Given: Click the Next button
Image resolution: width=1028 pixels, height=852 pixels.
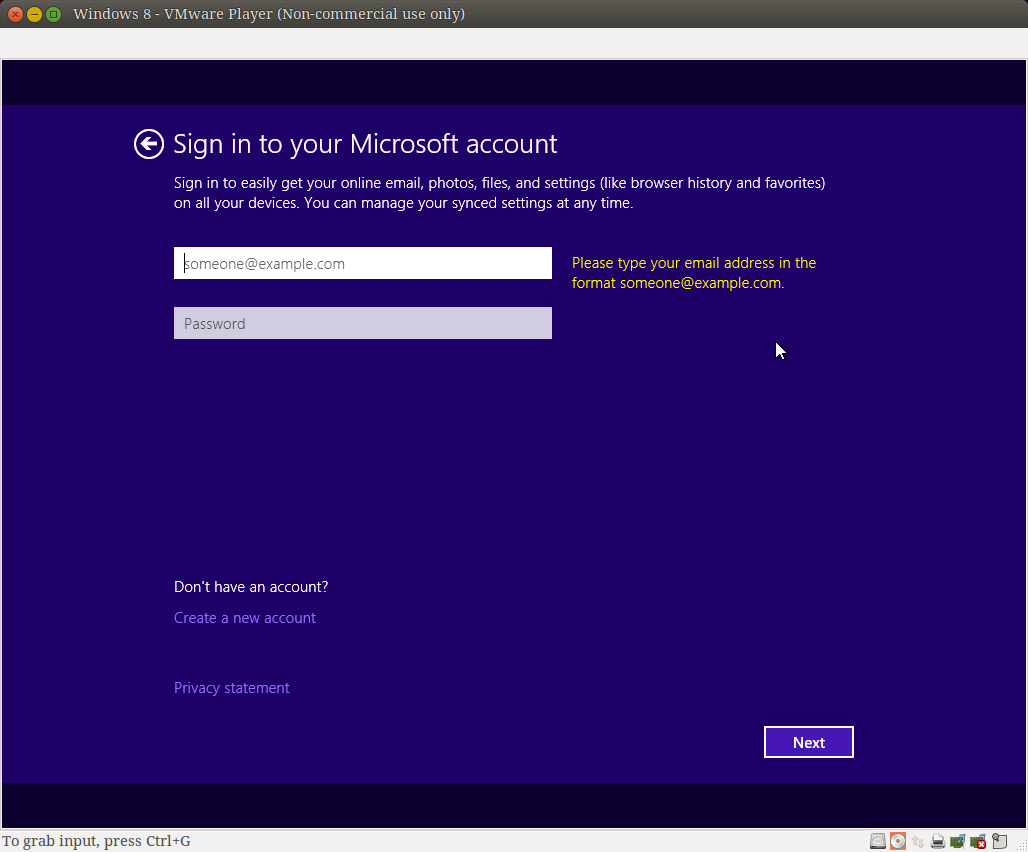Looking at the screenshot, I should 808,742.
